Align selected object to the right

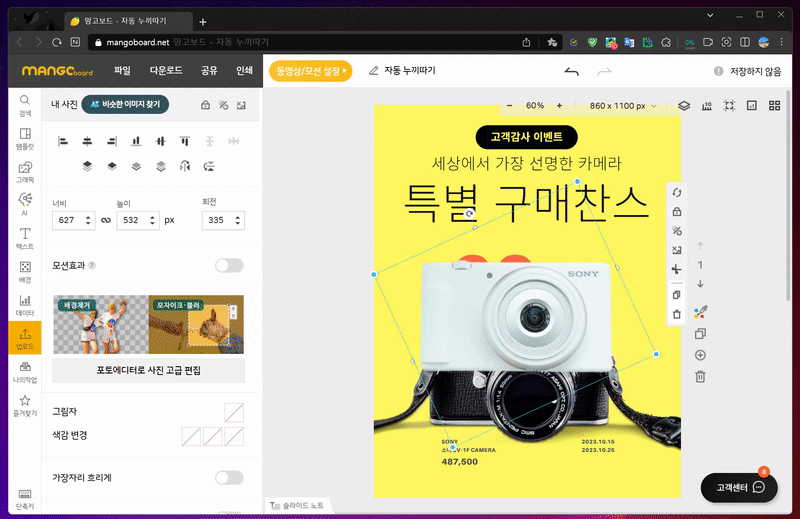[112, 141]
